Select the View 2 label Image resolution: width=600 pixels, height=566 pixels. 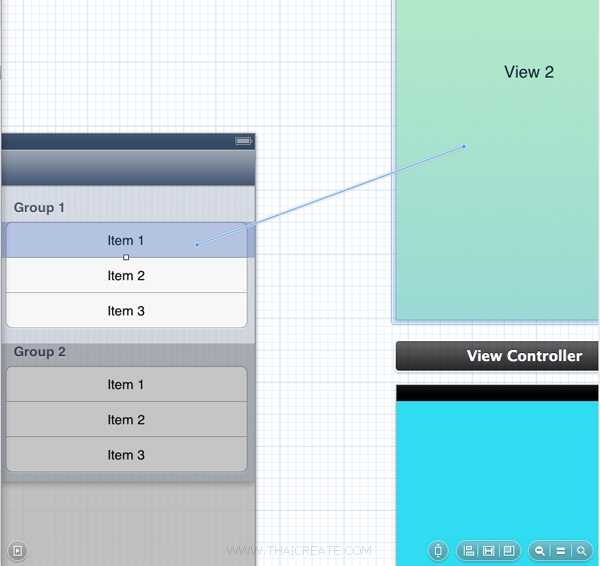(x=529, y=72)
